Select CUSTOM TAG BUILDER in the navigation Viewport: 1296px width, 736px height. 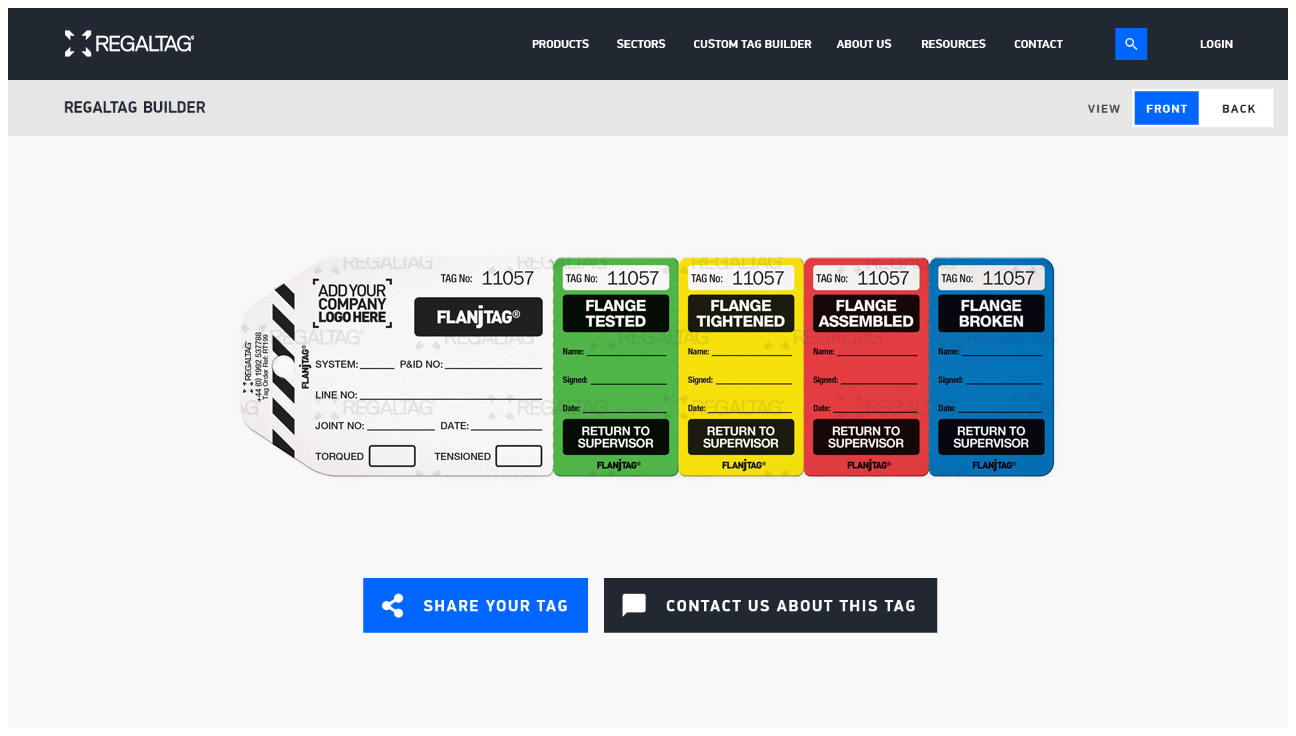[752, 43]
